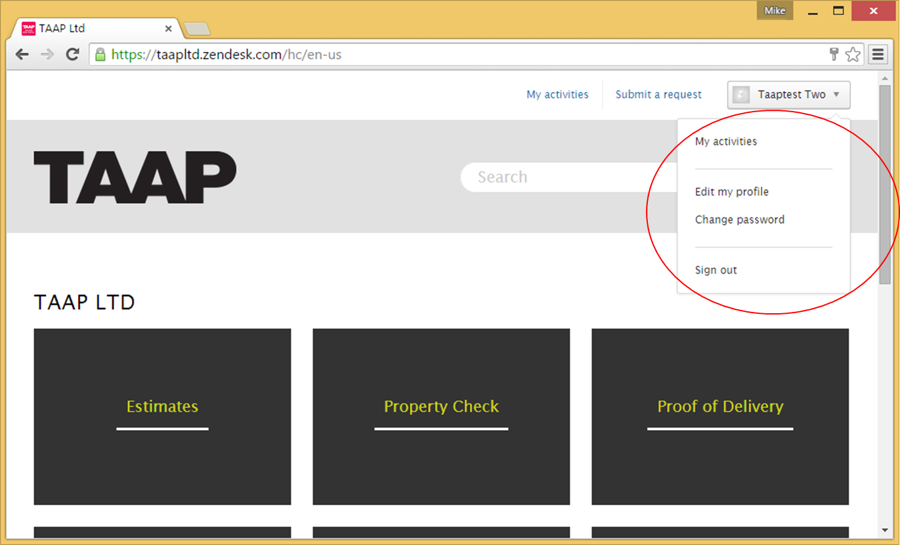Screen dimensions: 900x545
Task: Click the Taaptest Two user avatar
Action: point(741,95)
